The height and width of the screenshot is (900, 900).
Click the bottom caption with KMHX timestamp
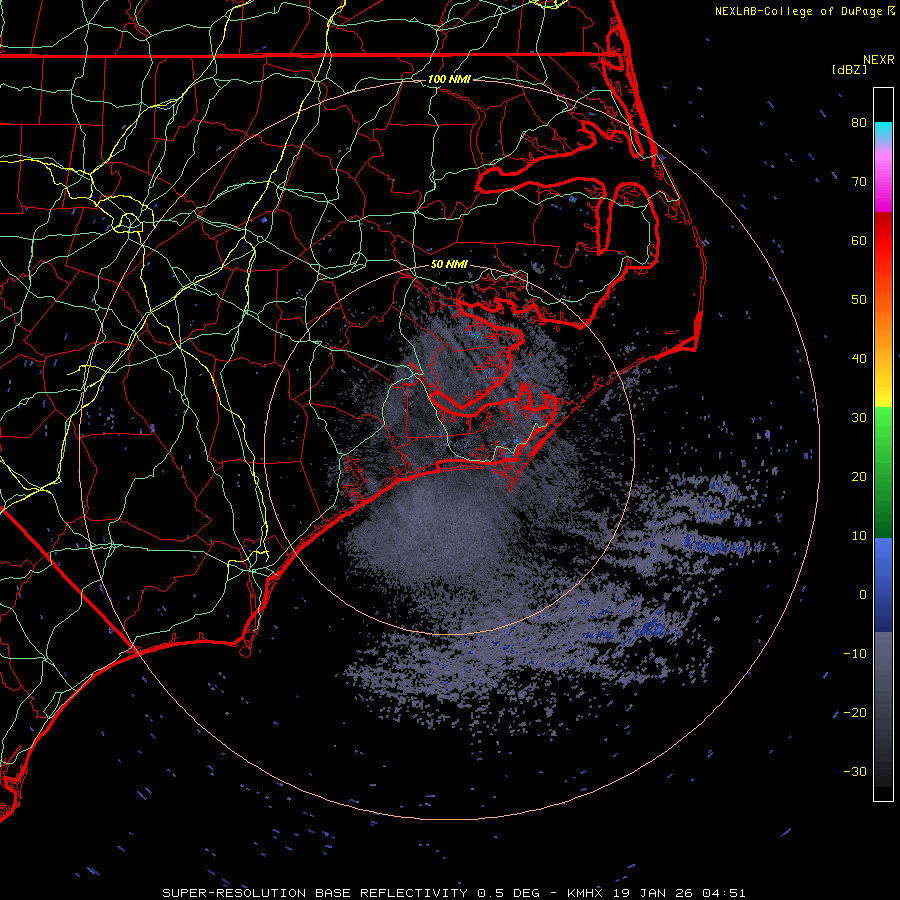point(454,893)
